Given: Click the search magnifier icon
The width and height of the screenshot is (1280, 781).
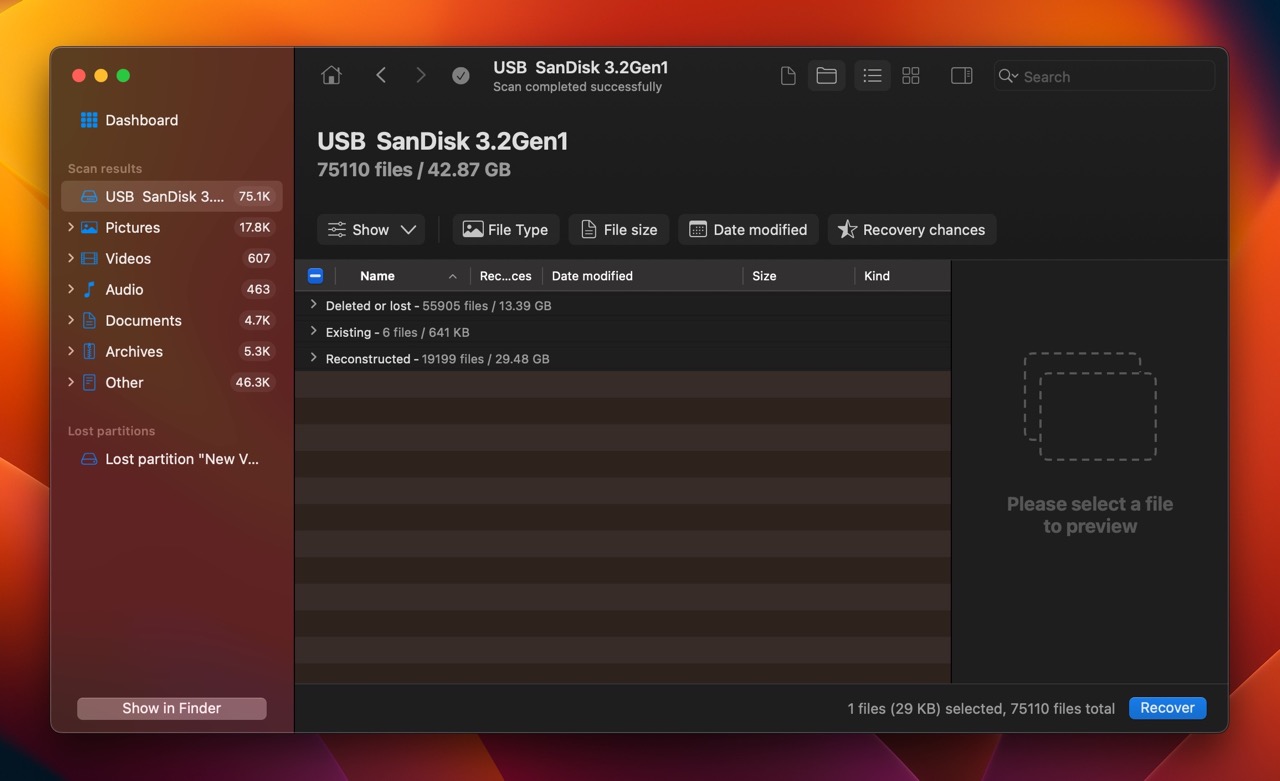Looking at the screenshot, I should pyautogui.click(x=1008, y=76).
